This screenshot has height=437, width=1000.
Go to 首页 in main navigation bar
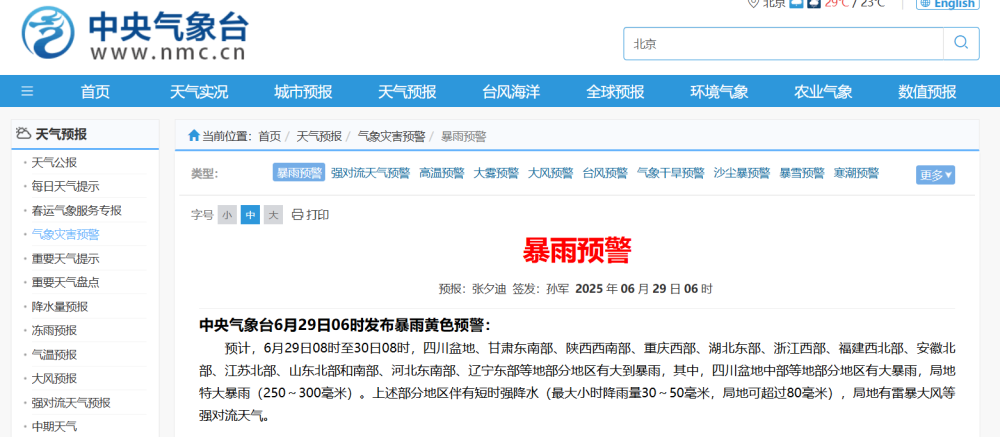pos(95,91)
